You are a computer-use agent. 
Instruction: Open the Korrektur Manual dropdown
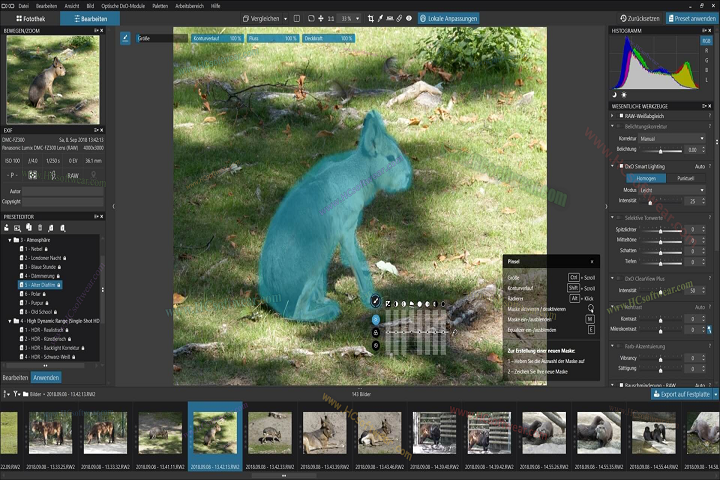click(x=672, y=138)
